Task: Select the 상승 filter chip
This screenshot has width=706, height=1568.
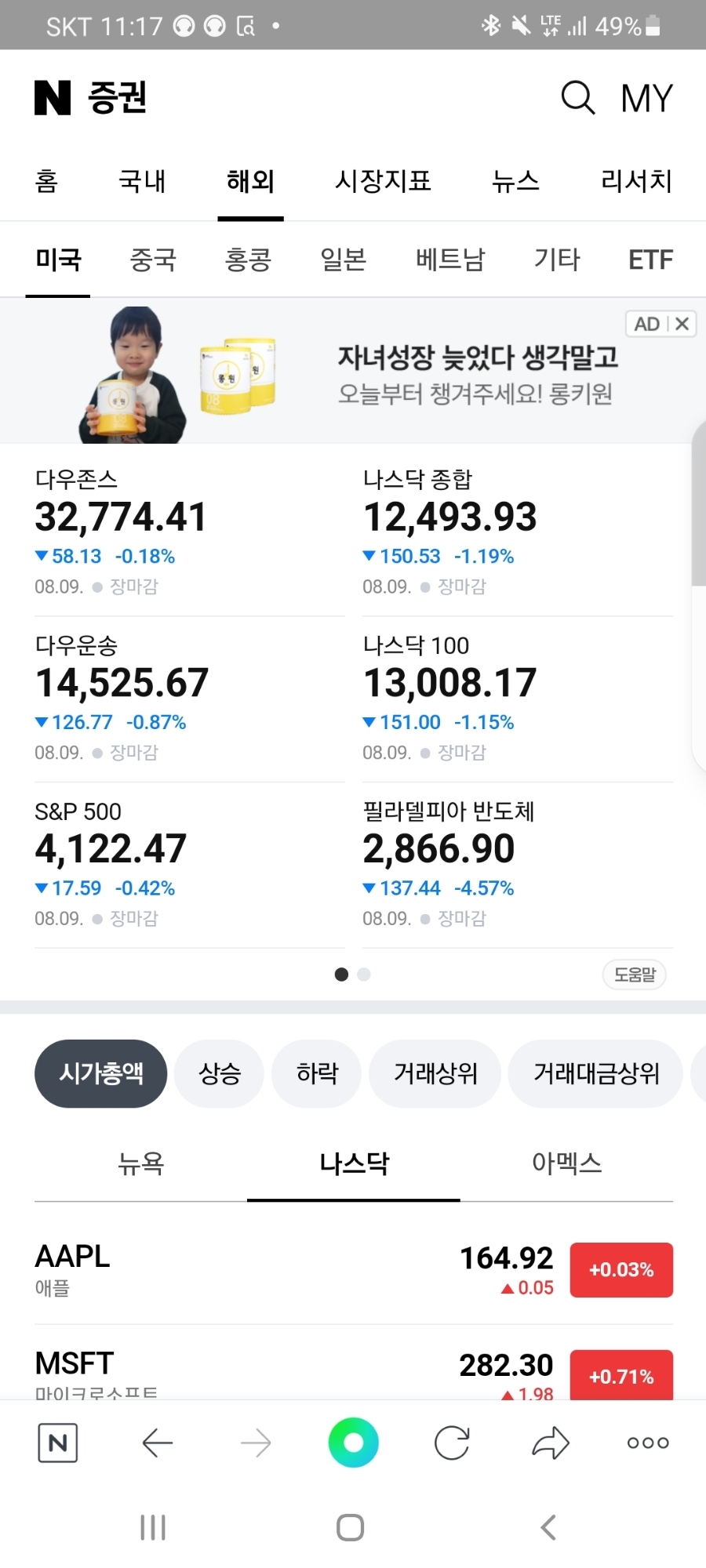Action: pos(220,1073)
